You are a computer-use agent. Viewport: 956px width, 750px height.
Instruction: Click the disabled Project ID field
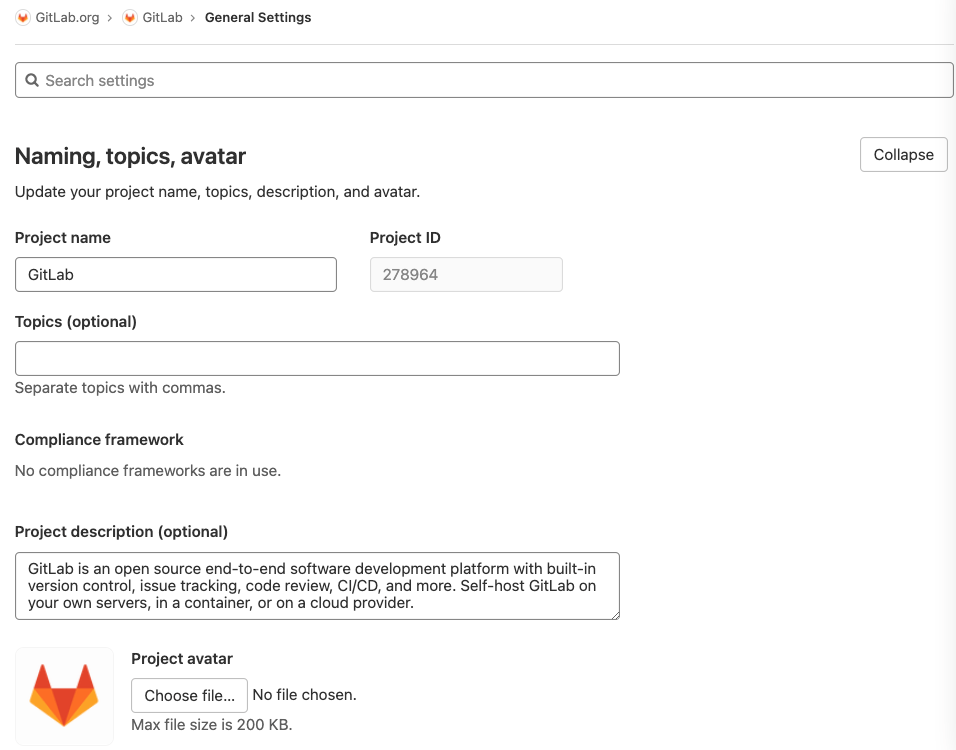pos(466,274)
